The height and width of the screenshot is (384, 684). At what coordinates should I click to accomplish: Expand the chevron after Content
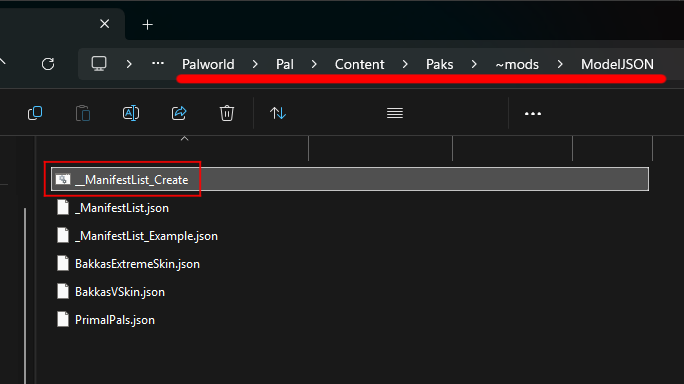click(405, 64)
